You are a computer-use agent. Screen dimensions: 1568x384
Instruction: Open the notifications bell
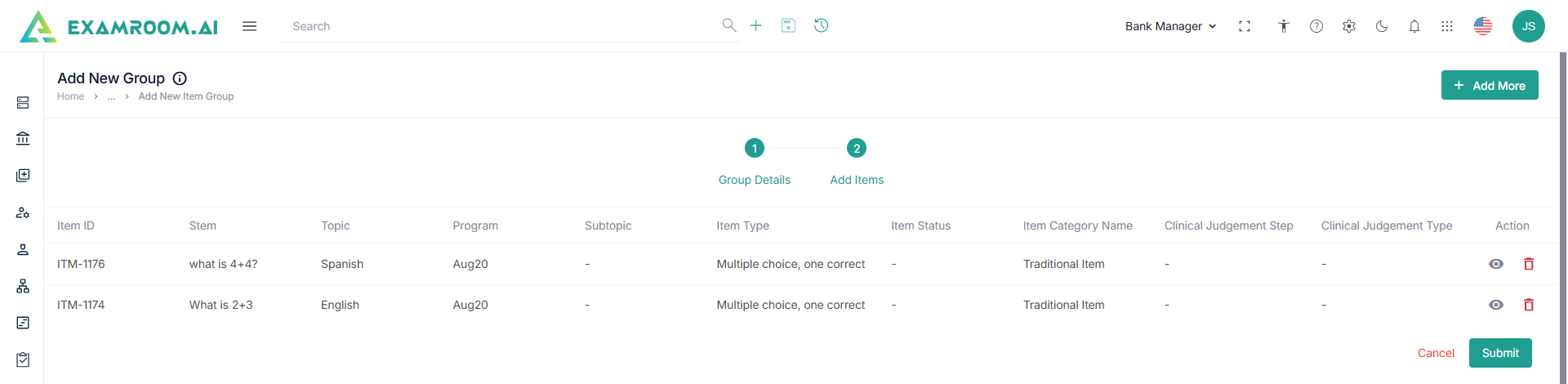(1414, 26)
